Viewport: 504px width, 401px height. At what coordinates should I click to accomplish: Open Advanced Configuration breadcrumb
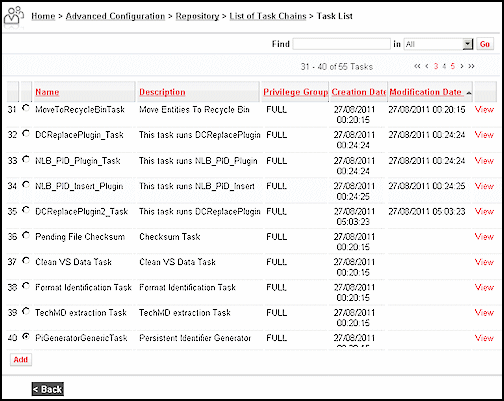(115, 16)
